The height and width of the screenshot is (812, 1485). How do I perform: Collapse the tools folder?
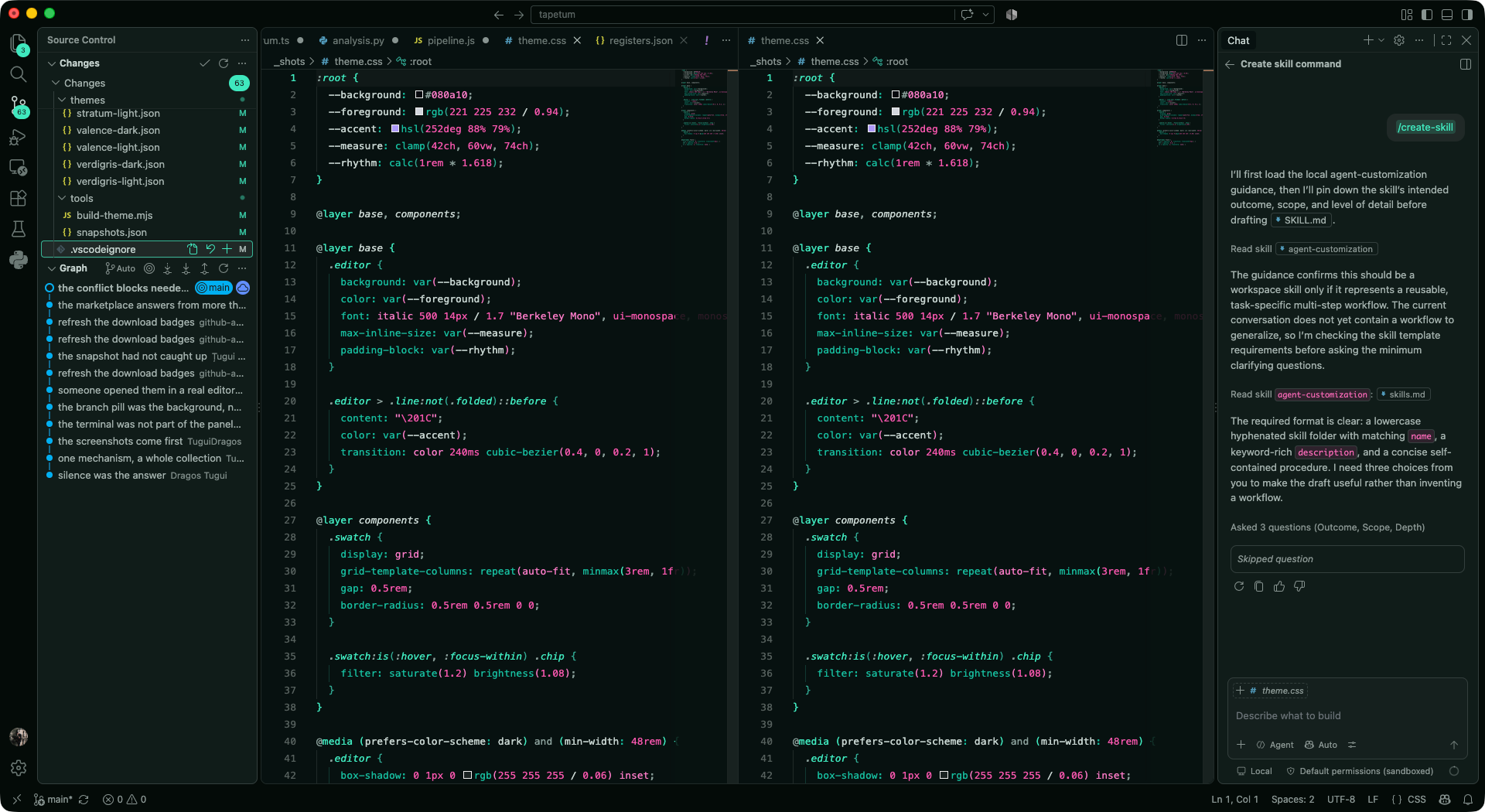click(61, 198)
